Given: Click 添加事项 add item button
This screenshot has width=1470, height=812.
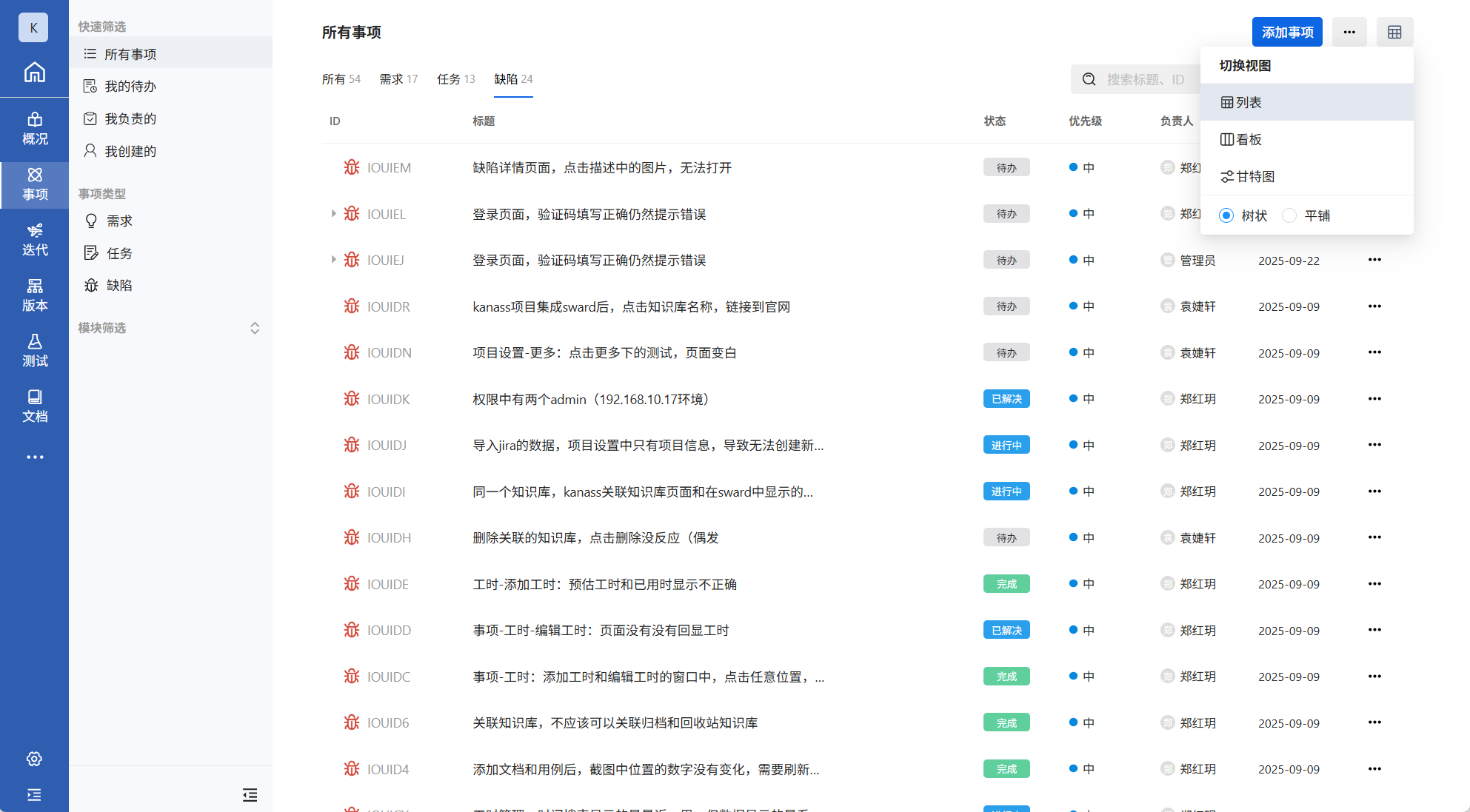Looking at the screenshot, I should 1287,32.
